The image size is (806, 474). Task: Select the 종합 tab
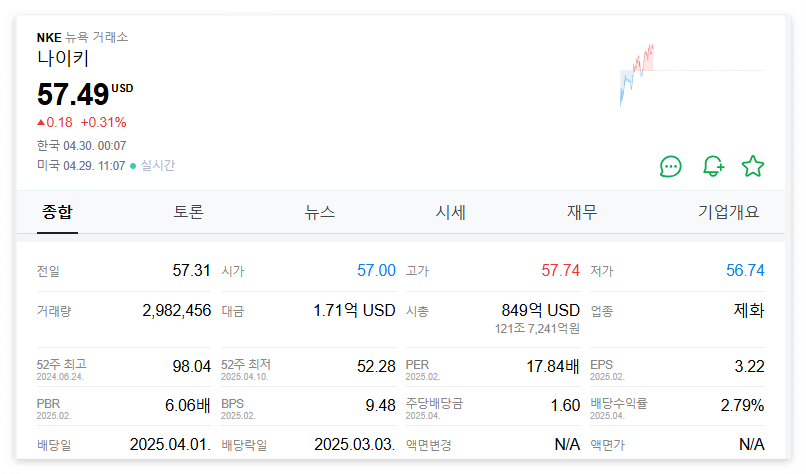(57, 212)
